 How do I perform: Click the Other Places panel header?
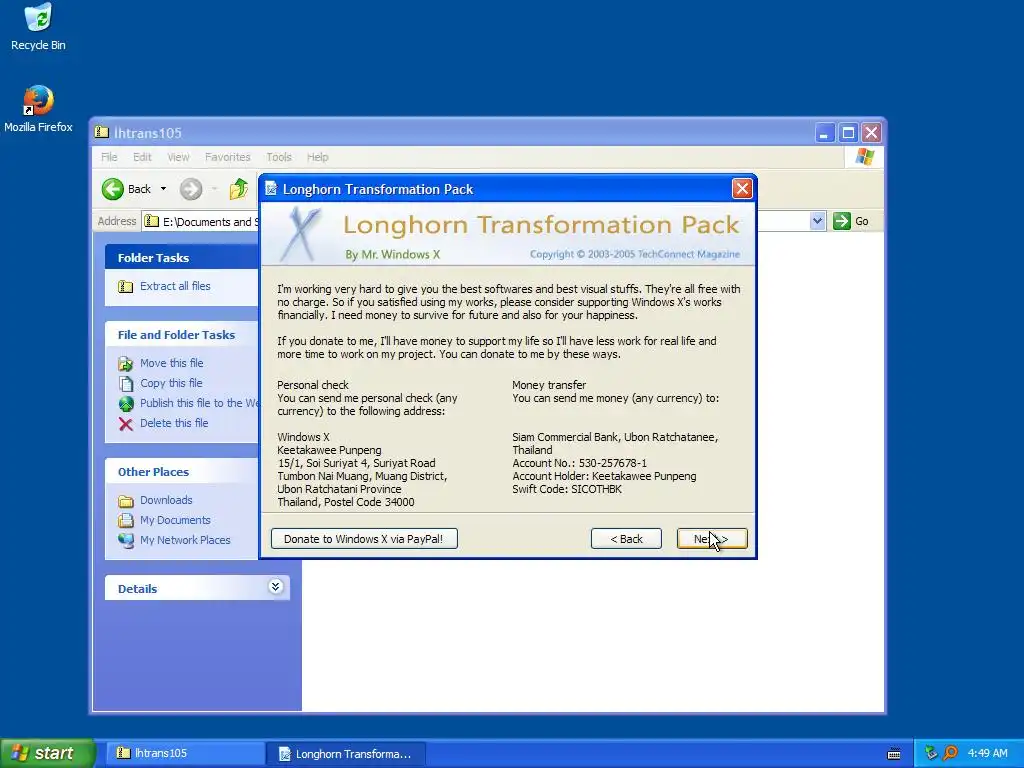point(182,472)
